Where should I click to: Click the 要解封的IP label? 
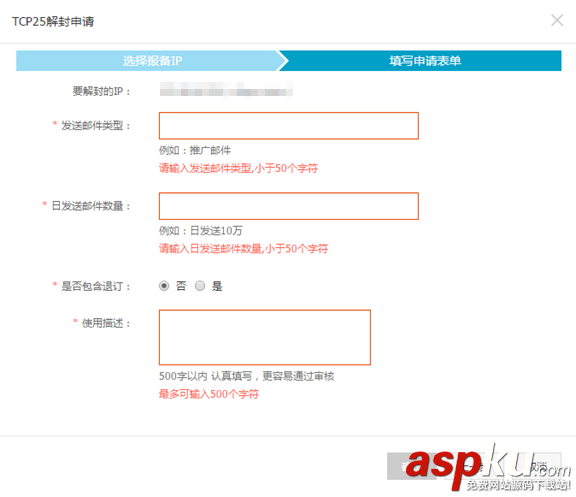(x=101, y=91)
